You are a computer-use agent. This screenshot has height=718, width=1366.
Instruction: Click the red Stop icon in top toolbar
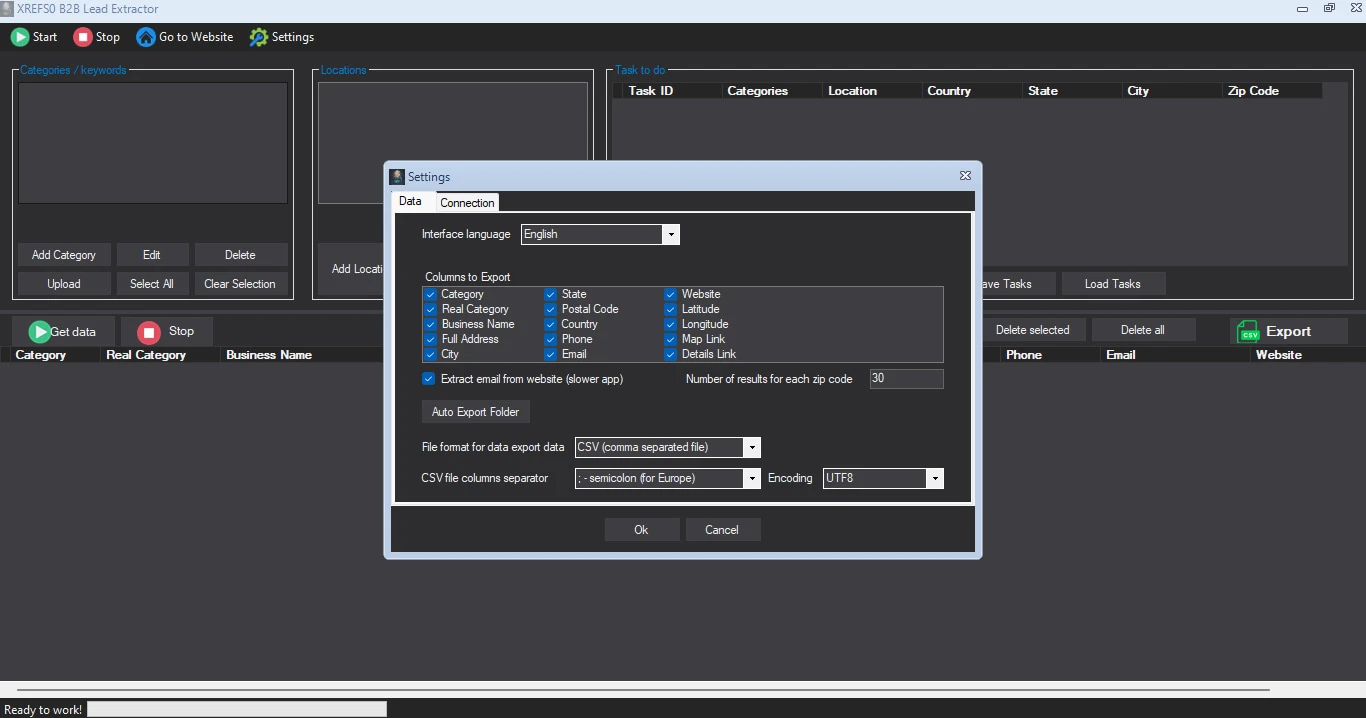(83, 37)
